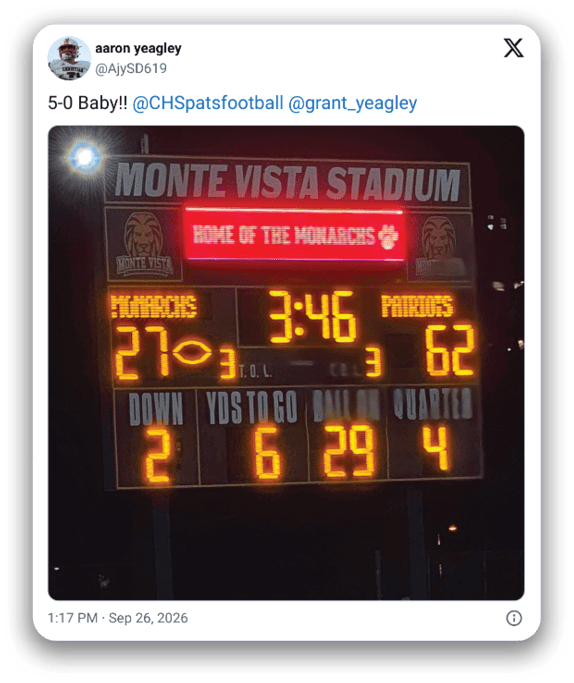Image resolution: width=574 pixels, height=683 pixels.
Task: Open the X logo link
Action: coord(513,48)
